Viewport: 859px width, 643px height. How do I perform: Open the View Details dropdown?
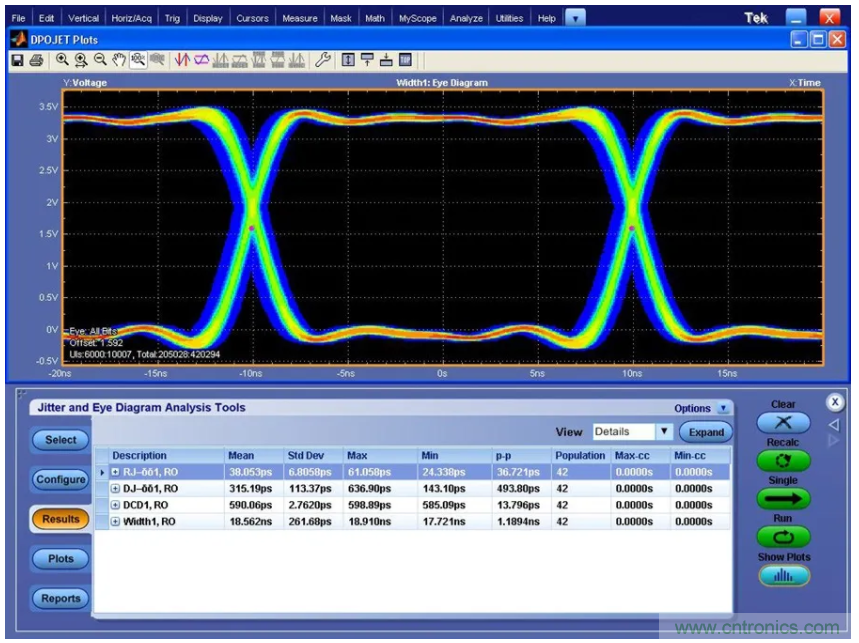coord(663,432)
